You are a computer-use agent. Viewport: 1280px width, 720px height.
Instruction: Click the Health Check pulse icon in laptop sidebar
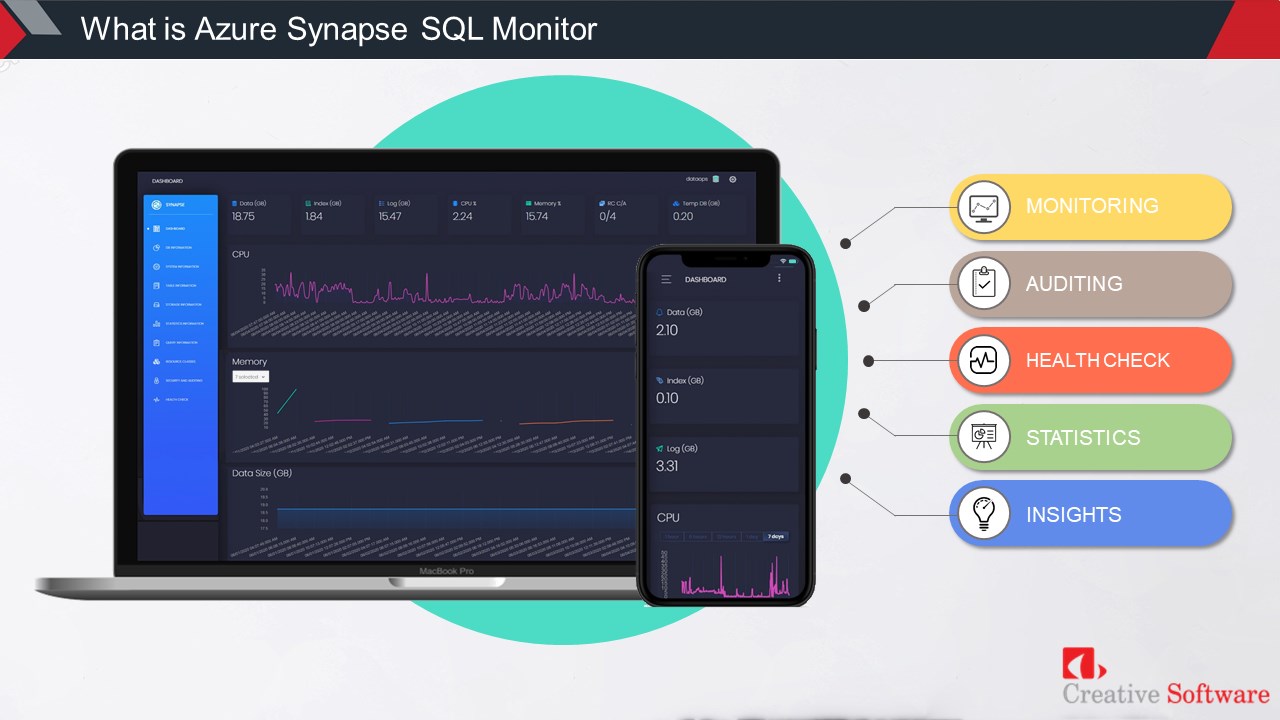[156, 399]
